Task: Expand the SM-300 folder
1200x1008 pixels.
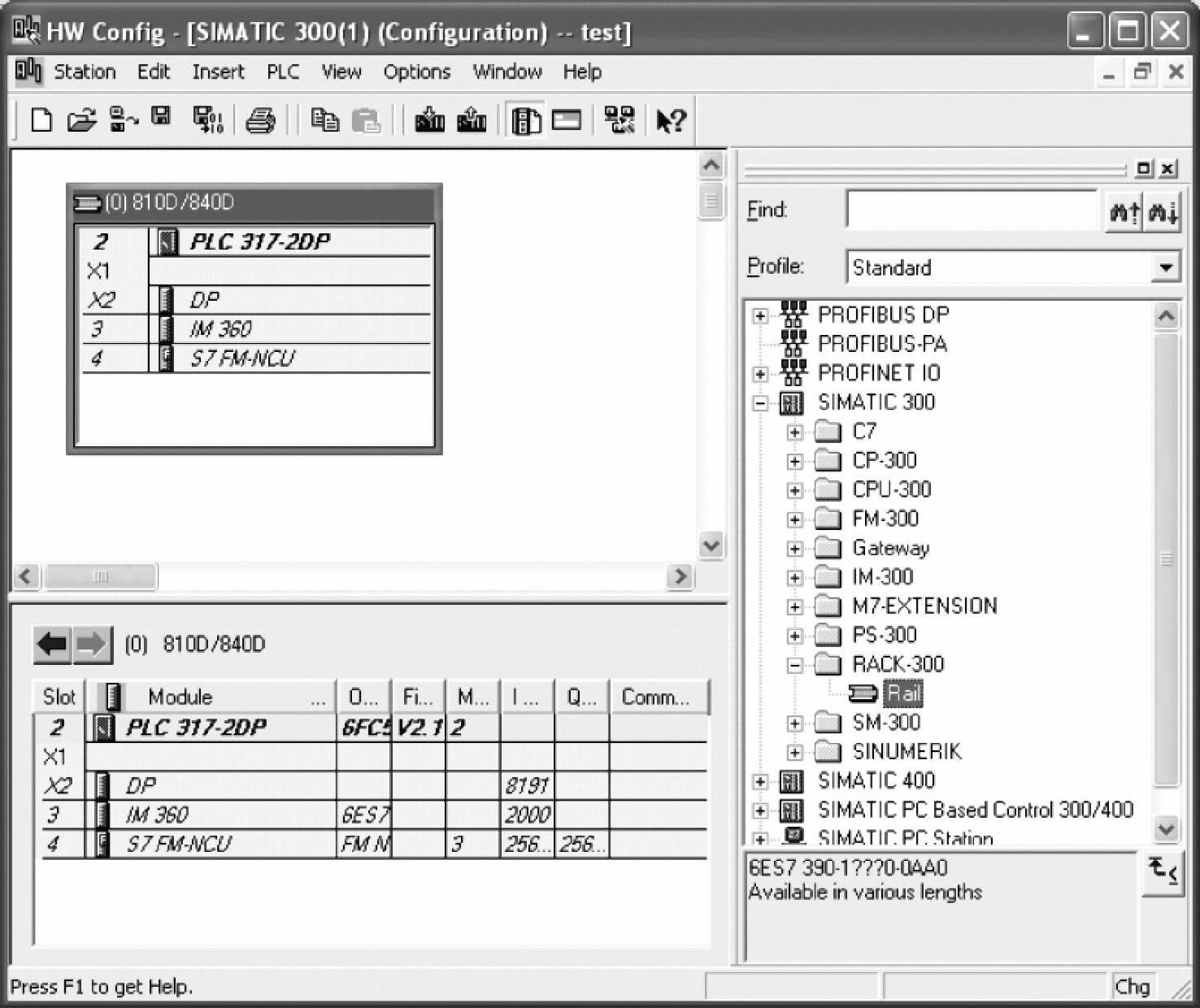Action: pyautogui.click(x=795, y=723)
